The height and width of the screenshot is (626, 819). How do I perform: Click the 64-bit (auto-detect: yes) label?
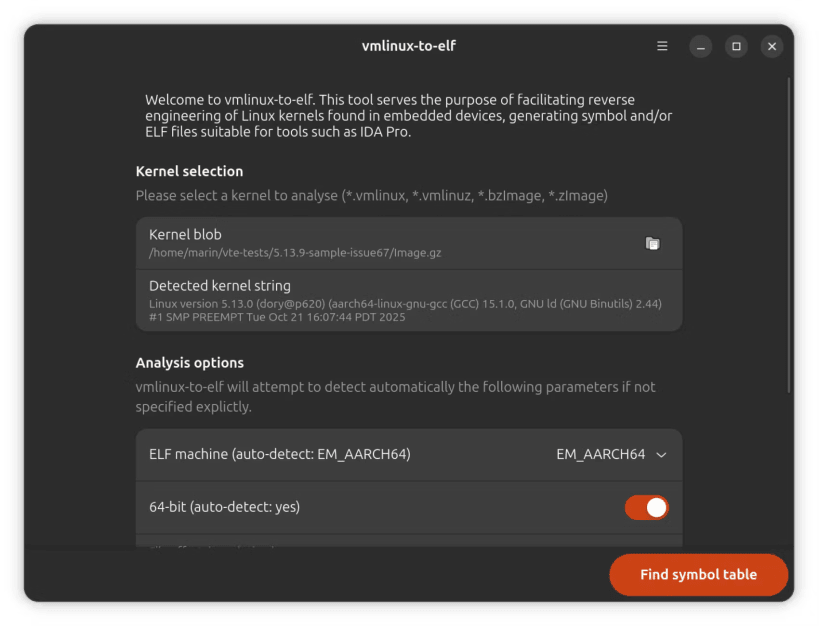coord(225,507)
